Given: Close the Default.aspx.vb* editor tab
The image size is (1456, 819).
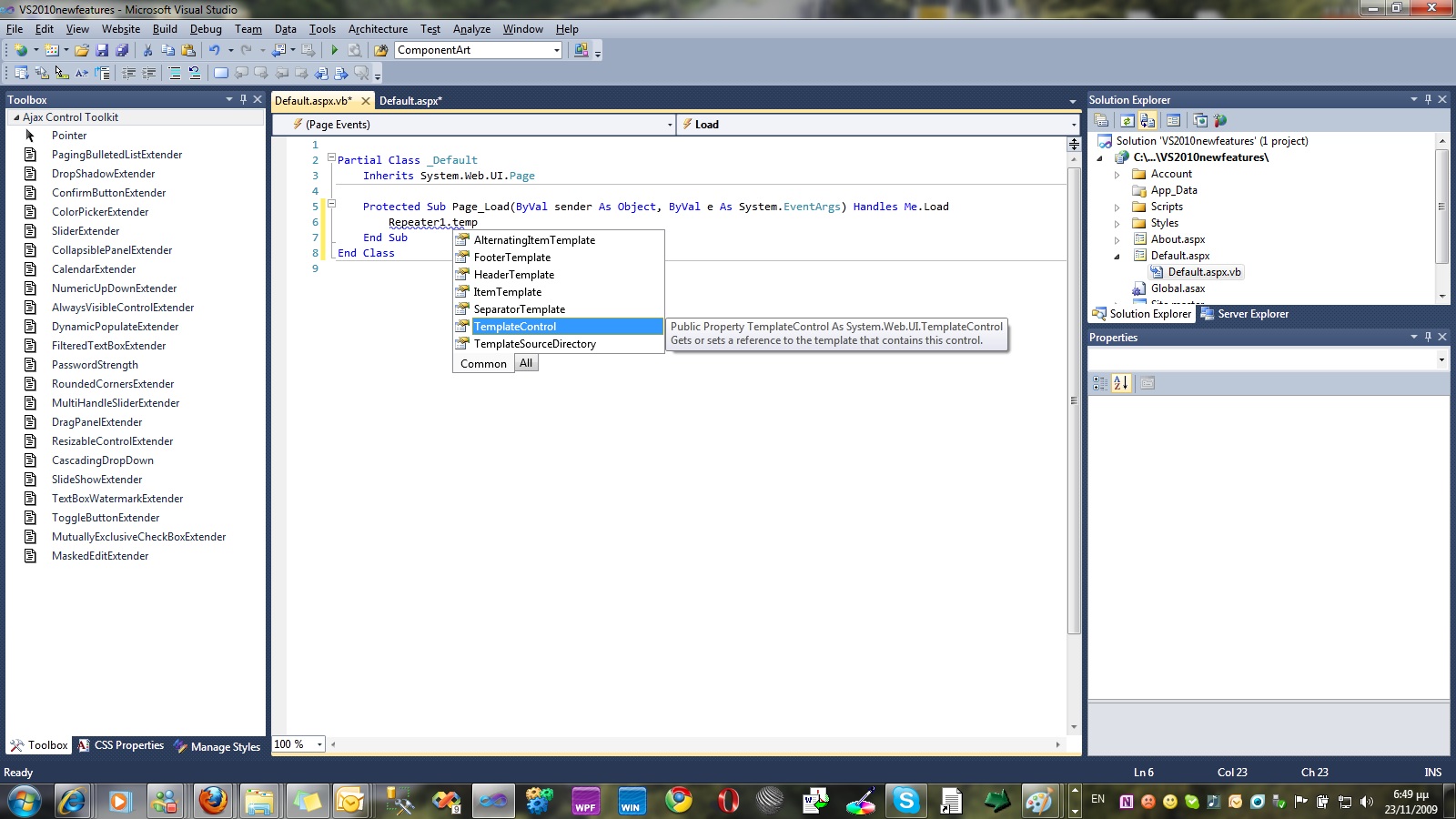Looking at the screenshot, I should tap(366, 101).
